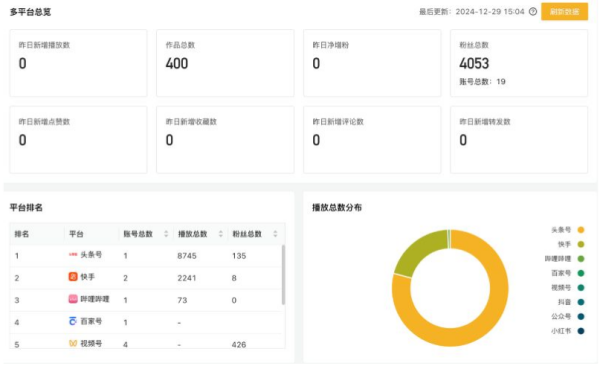Click the 昨日新增收藏数 card
This screenshot has width=600, height=369.
[x=225, y=140]
